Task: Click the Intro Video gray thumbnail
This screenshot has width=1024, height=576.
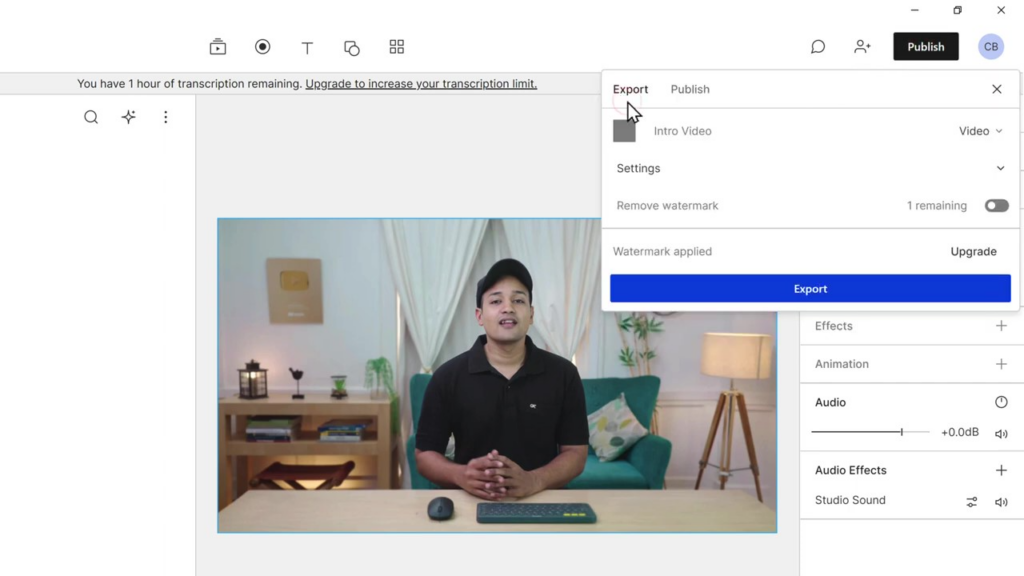Action: tap(624, 131)
